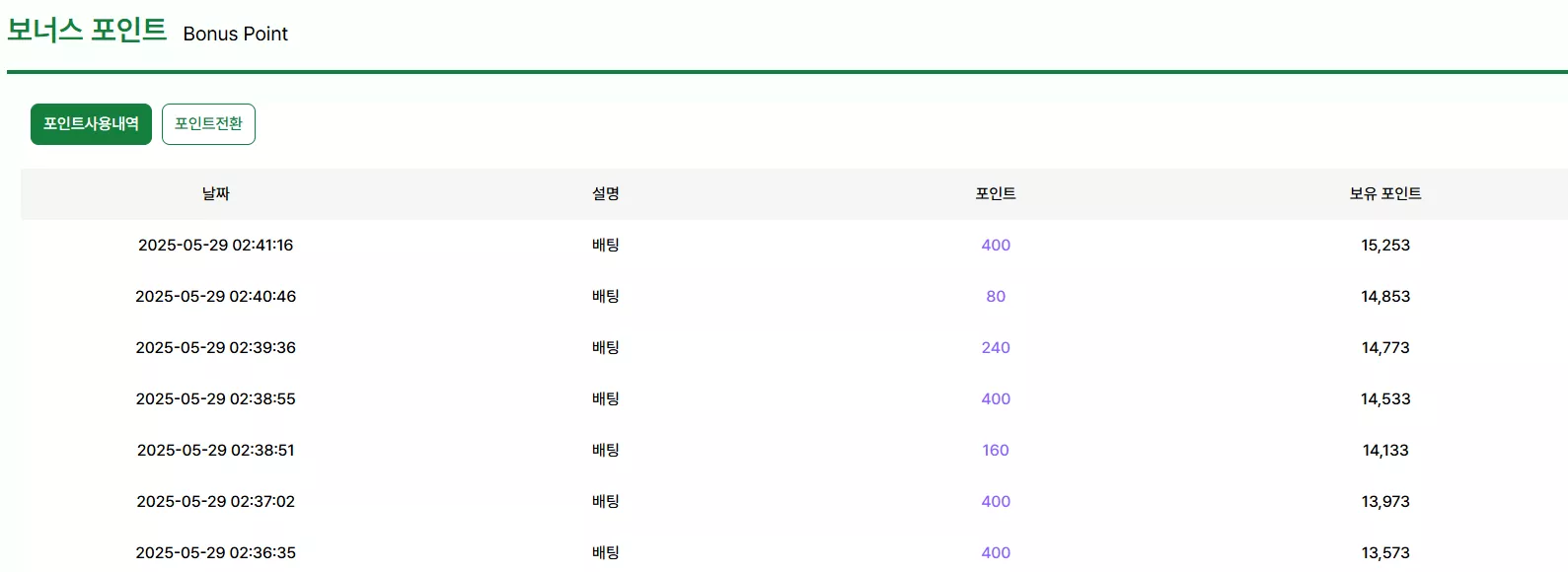Select the 2025-05-29 02:41:16 date entry
Screen dimensions: 1568x572
tap(216, 246)
